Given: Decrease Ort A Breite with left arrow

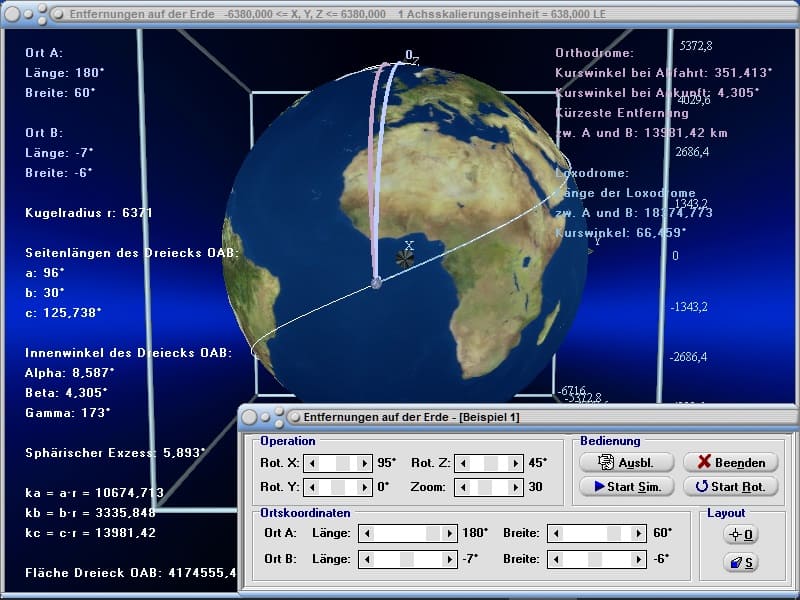Looking at the screenshot, I should [556, 534].
